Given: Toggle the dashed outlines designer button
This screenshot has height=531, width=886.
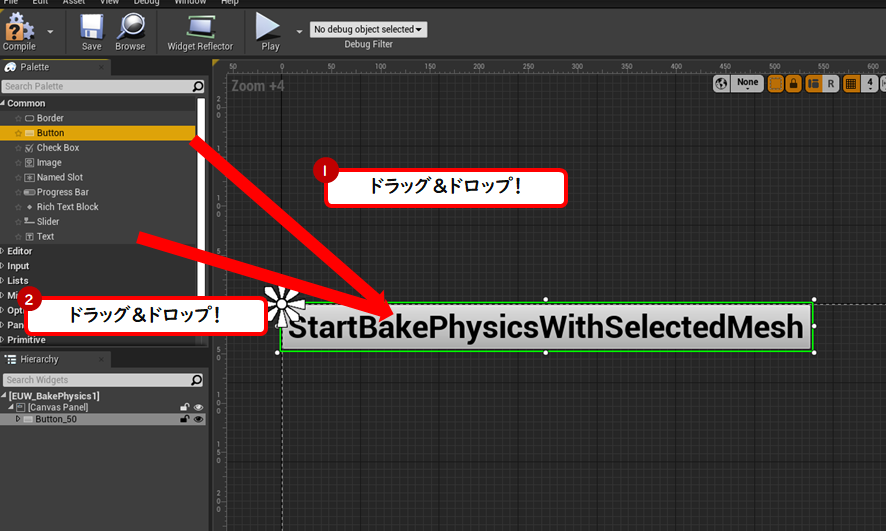Looking at the screenshot, I should tap(775, 84).
